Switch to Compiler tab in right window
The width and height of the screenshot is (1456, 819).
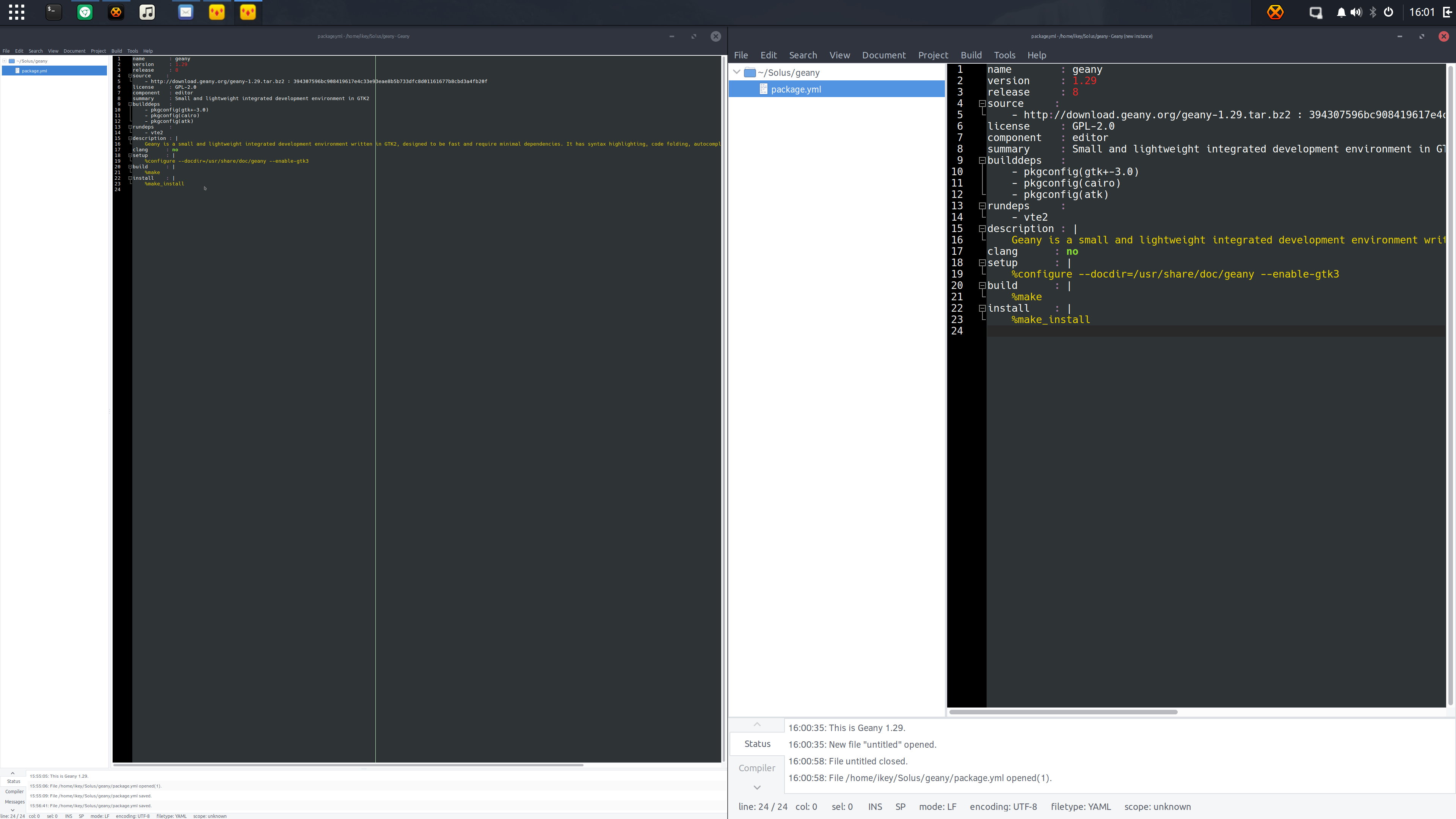tap(757, 767)
